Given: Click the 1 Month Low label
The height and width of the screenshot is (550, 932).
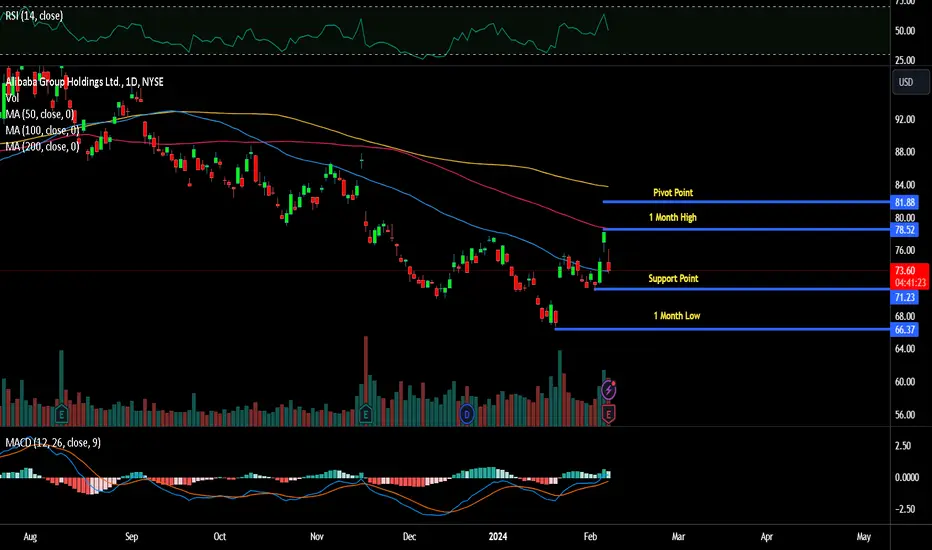Looking at the screenshot, I should tap(677, 315).
